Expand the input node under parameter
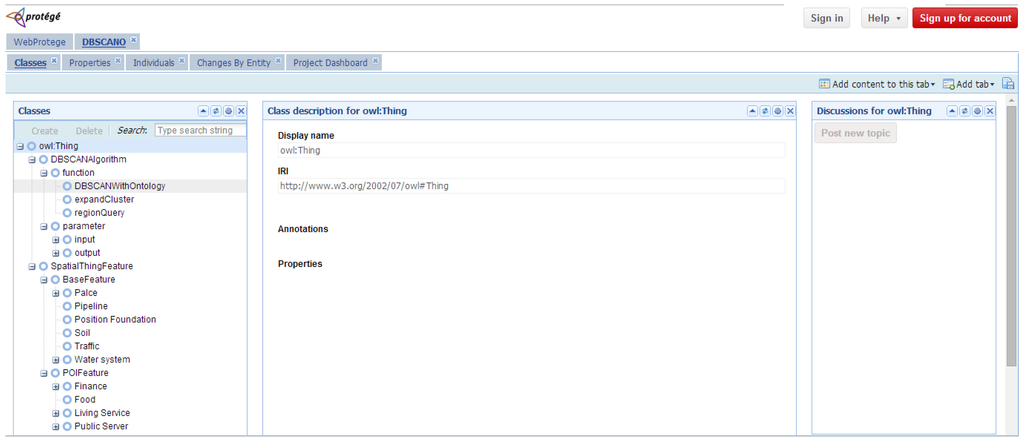The width and height of the screenshot is (1024, 440). [x=56, y=240]
